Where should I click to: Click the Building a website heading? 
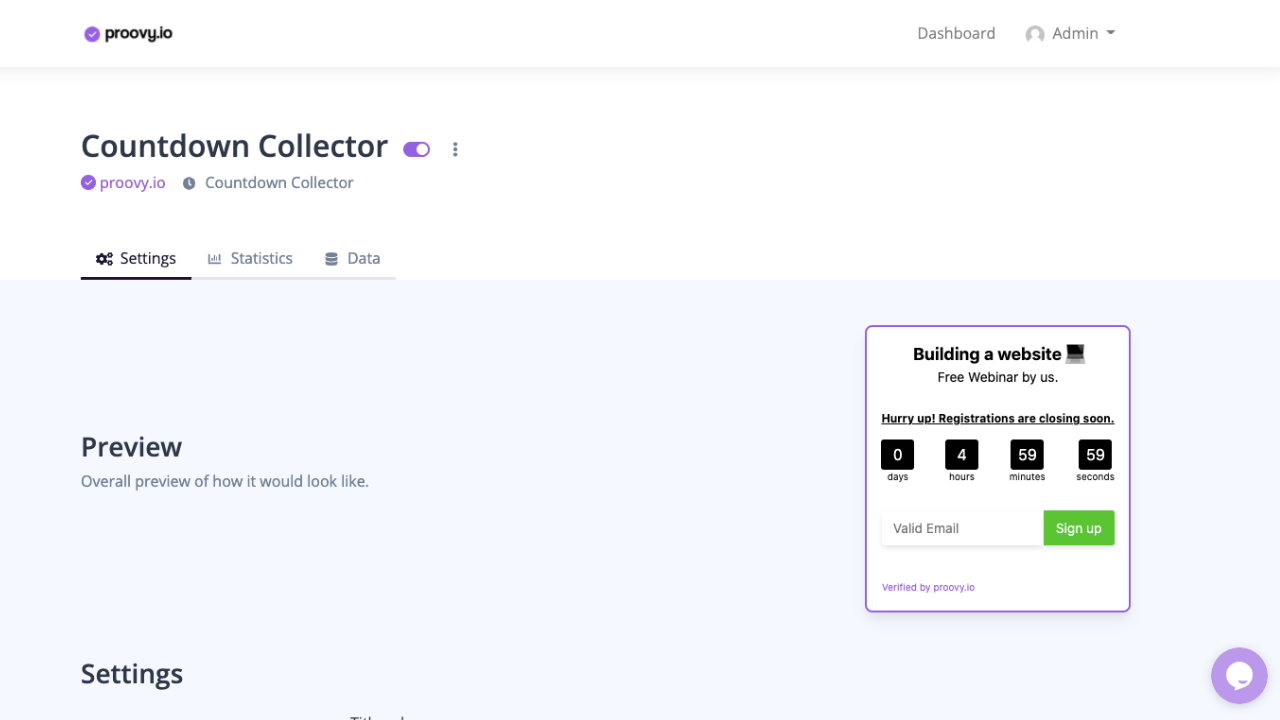987,354
